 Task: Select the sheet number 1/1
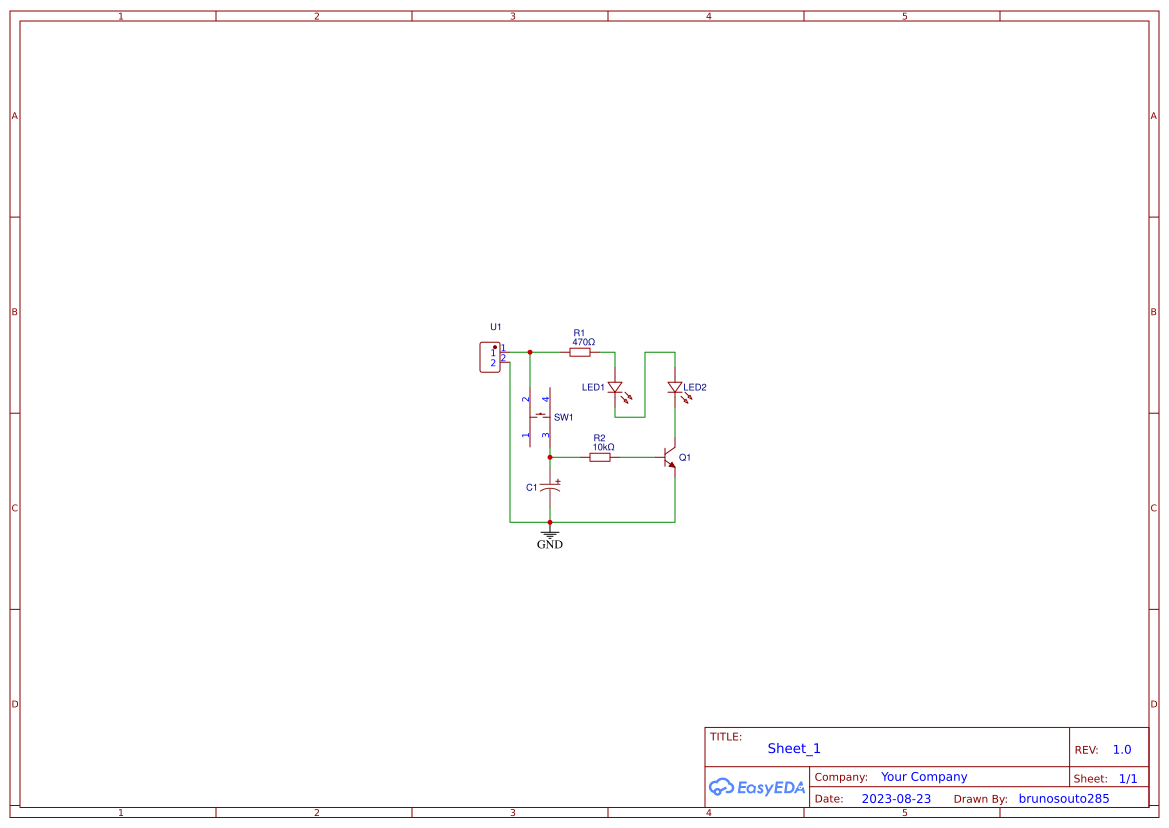(1127, 778)
